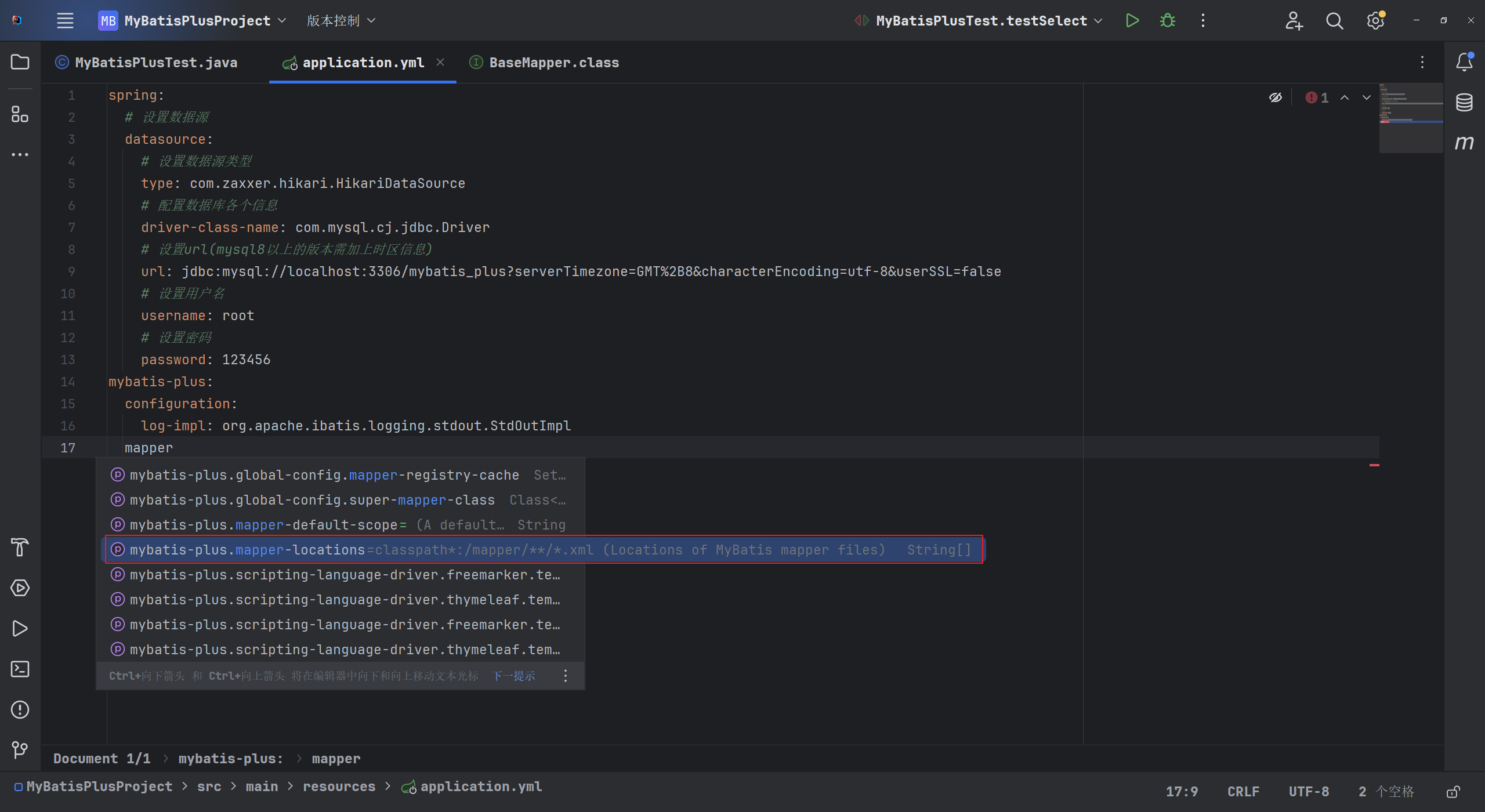Change CRLF line separator in status bar

1243,792
